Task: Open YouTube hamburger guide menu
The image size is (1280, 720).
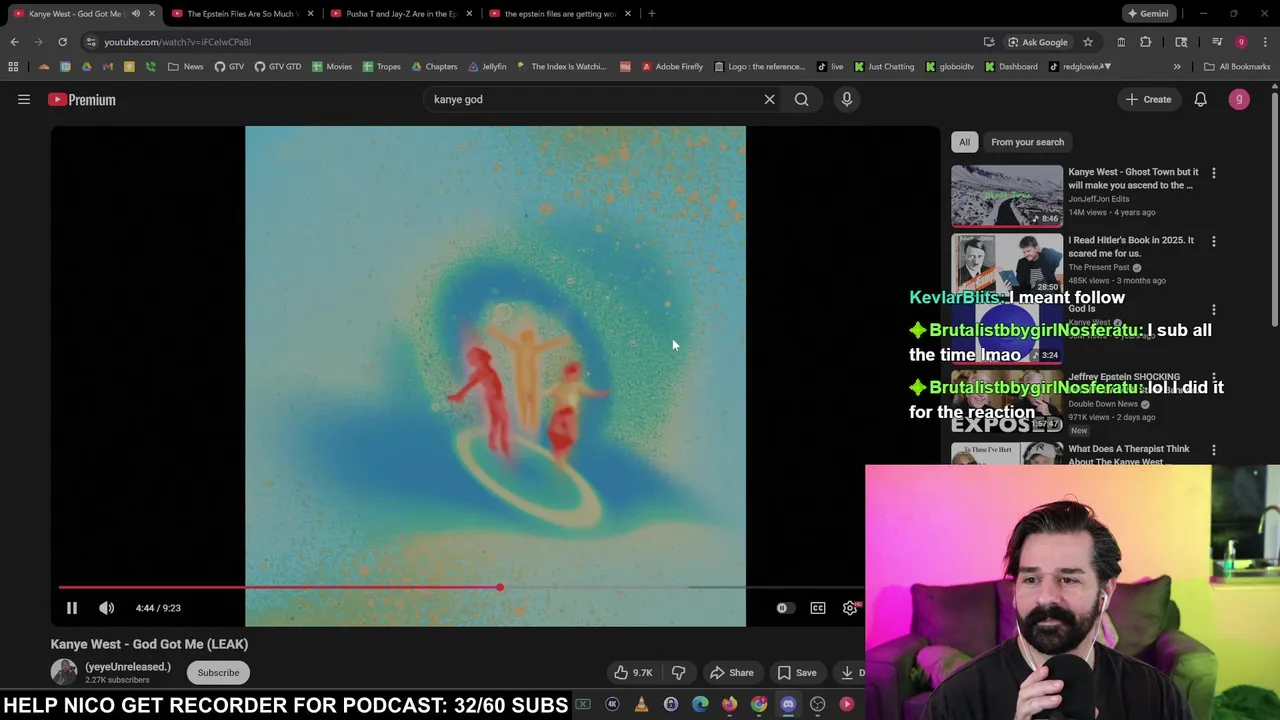Action: (x=24, y=99)
